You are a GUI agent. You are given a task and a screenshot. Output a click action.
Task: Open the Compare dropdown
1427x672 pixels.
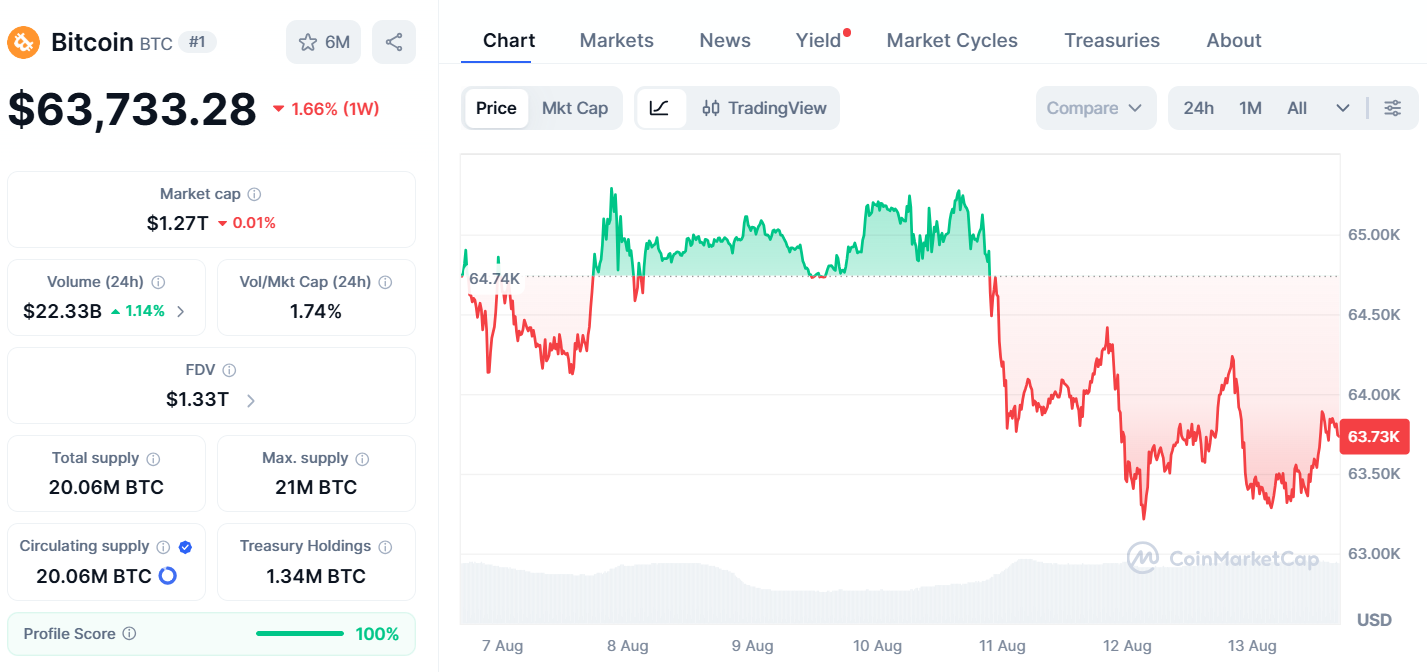coord(1096,108)
